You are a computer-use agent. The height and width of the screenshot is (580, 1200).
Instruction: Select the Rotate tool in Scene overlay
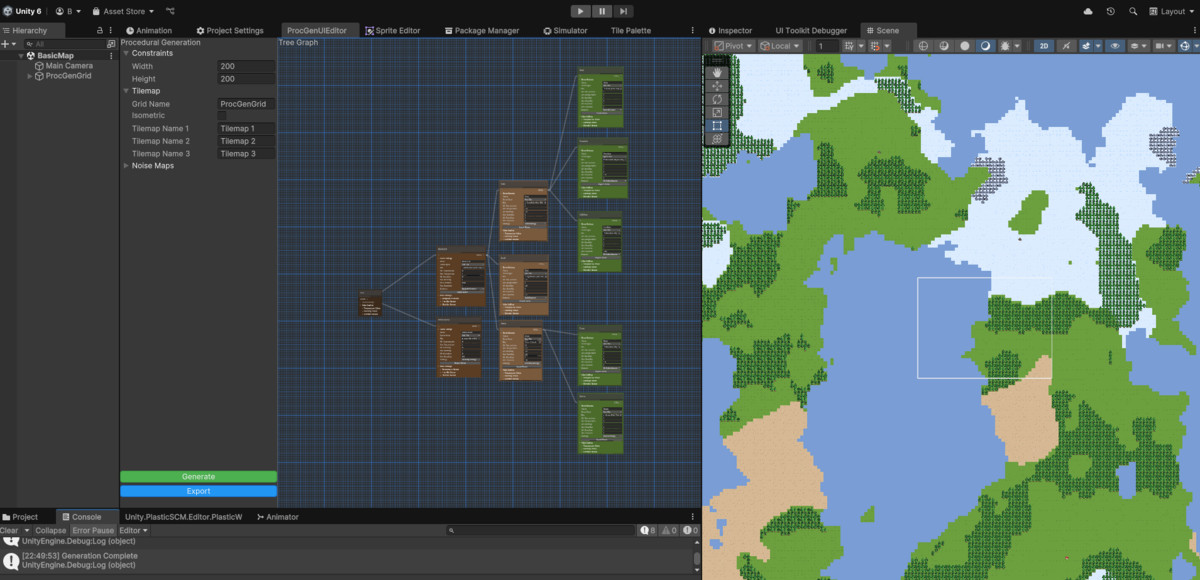coord(717,99)
